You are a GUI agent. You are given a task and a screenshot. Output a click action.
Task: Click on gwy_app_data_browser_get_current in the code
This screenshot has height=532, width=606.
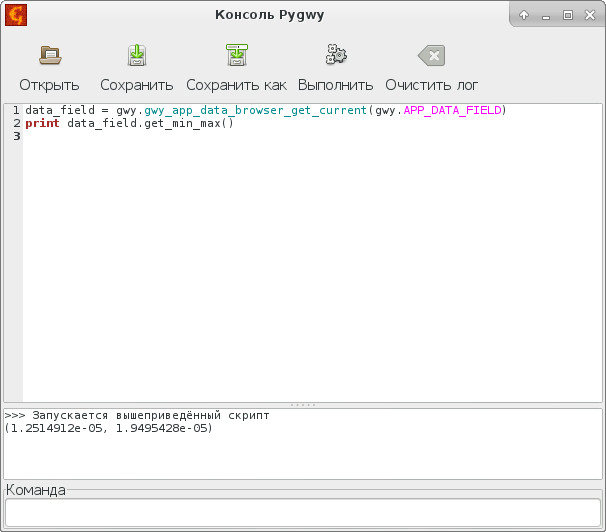click(x=255, y=111)
